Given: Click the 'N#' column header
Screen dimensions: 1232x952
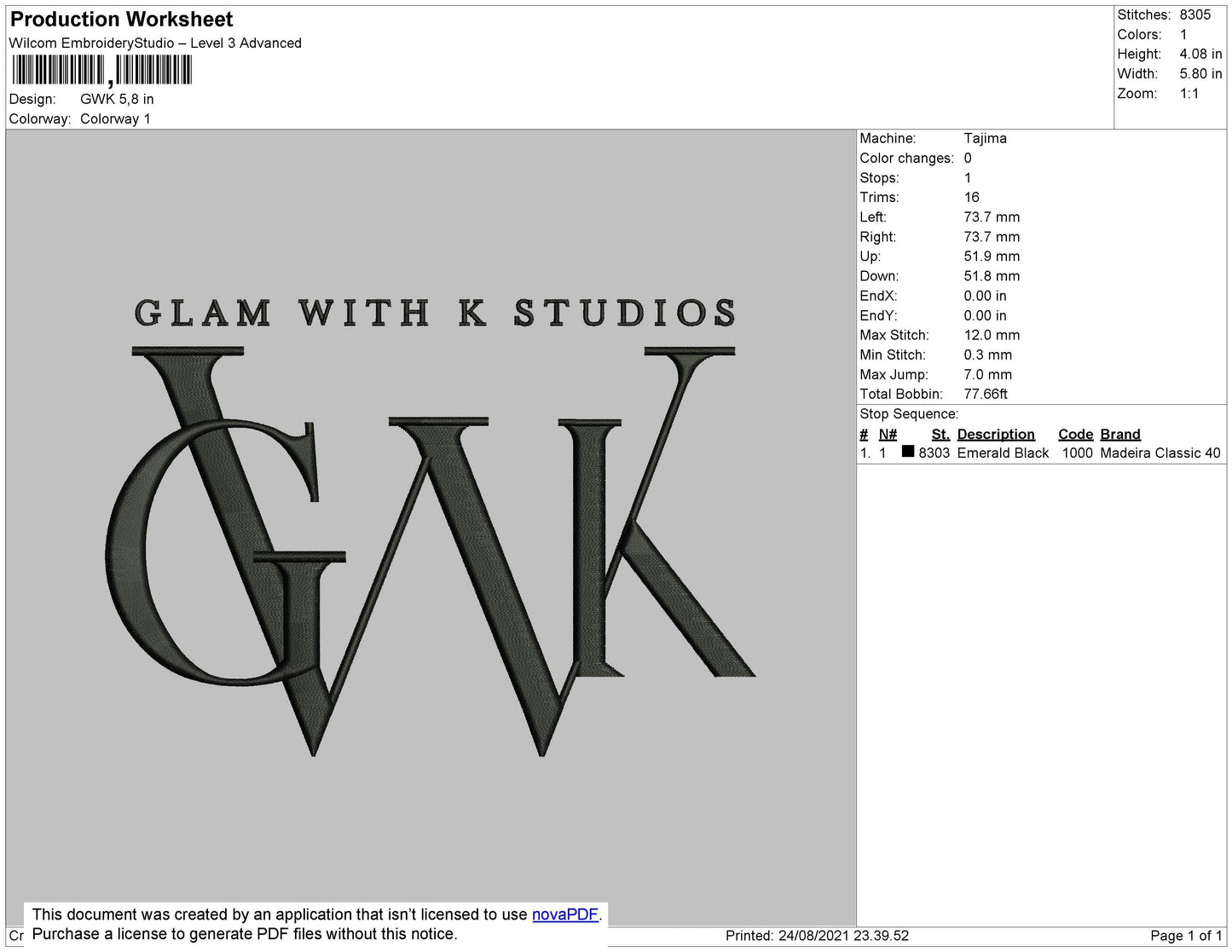Looking at the screenshot, I should (888, 434).
